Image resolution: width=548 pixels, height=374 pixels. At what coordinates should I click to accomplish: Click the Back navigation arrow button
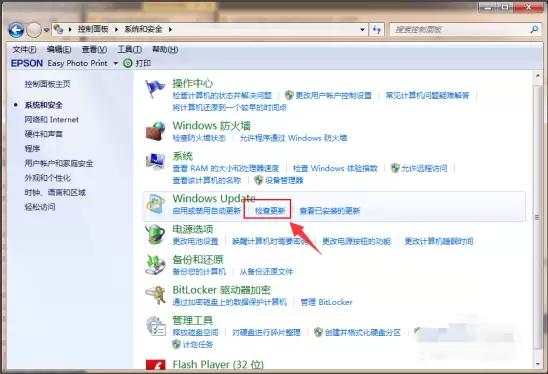[x=16, y=30]
